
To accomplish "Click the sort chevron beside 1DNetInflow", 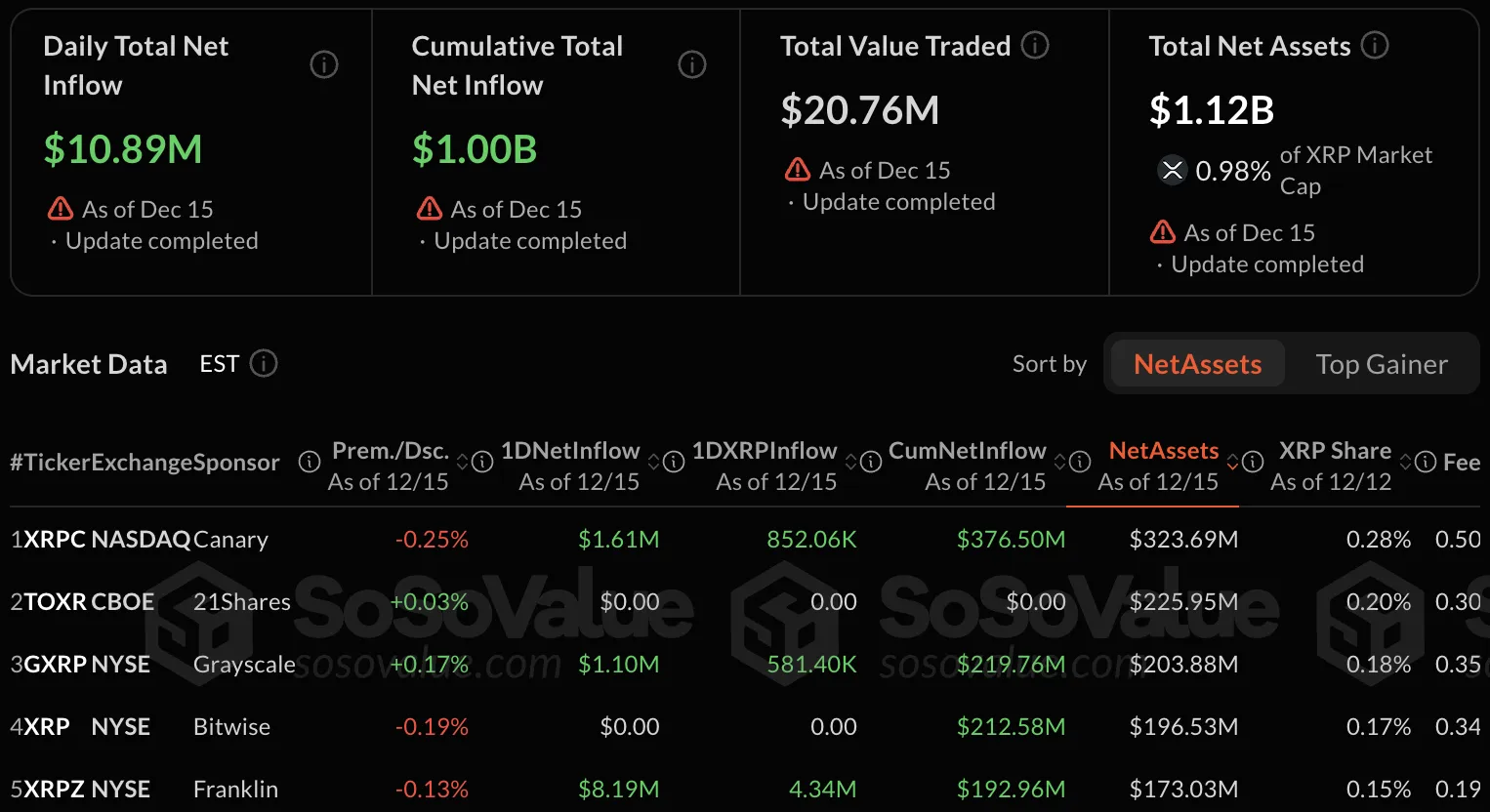I will point(653,461).
